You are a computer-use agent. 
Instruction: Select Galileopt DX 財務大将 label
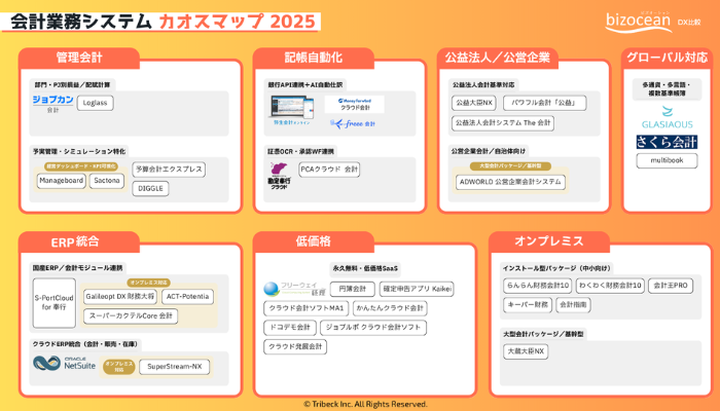pos(120,297)
